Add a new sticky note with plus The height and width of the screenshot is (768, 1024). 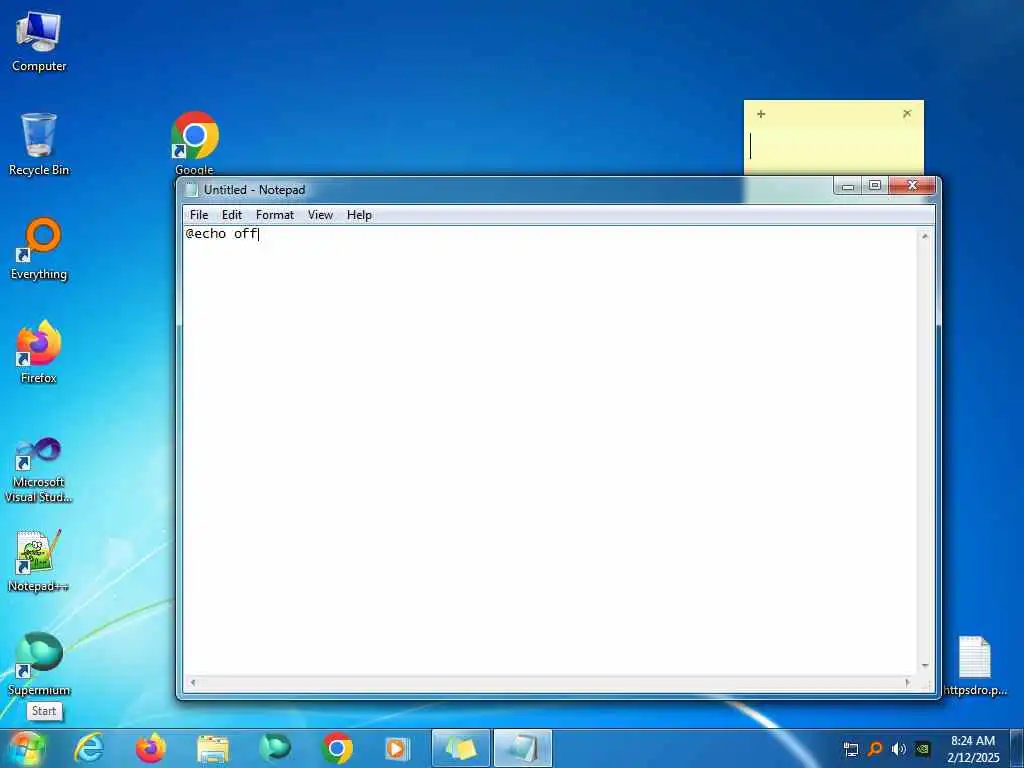point(761,114)
